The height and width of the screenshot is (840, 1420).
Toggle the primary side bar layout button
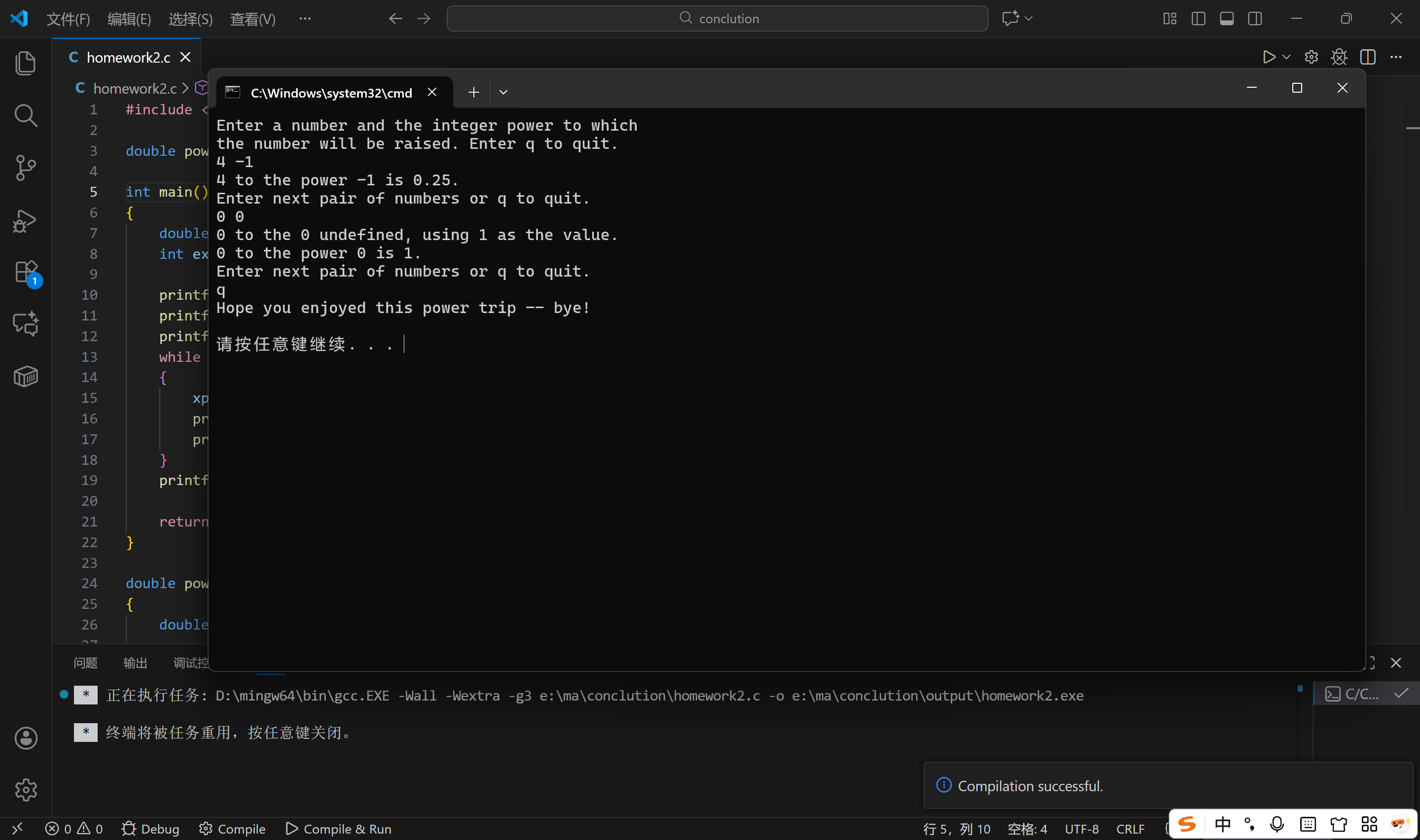pos(1198,19)
